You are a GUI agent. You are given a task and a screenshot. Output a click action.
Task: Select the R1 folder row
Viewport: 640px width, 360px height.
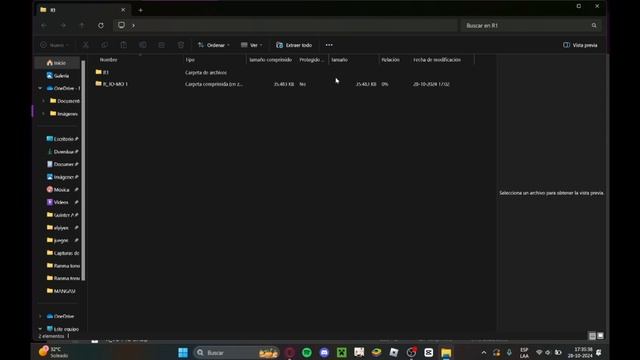pyautogui.click(x=284, y=72)
